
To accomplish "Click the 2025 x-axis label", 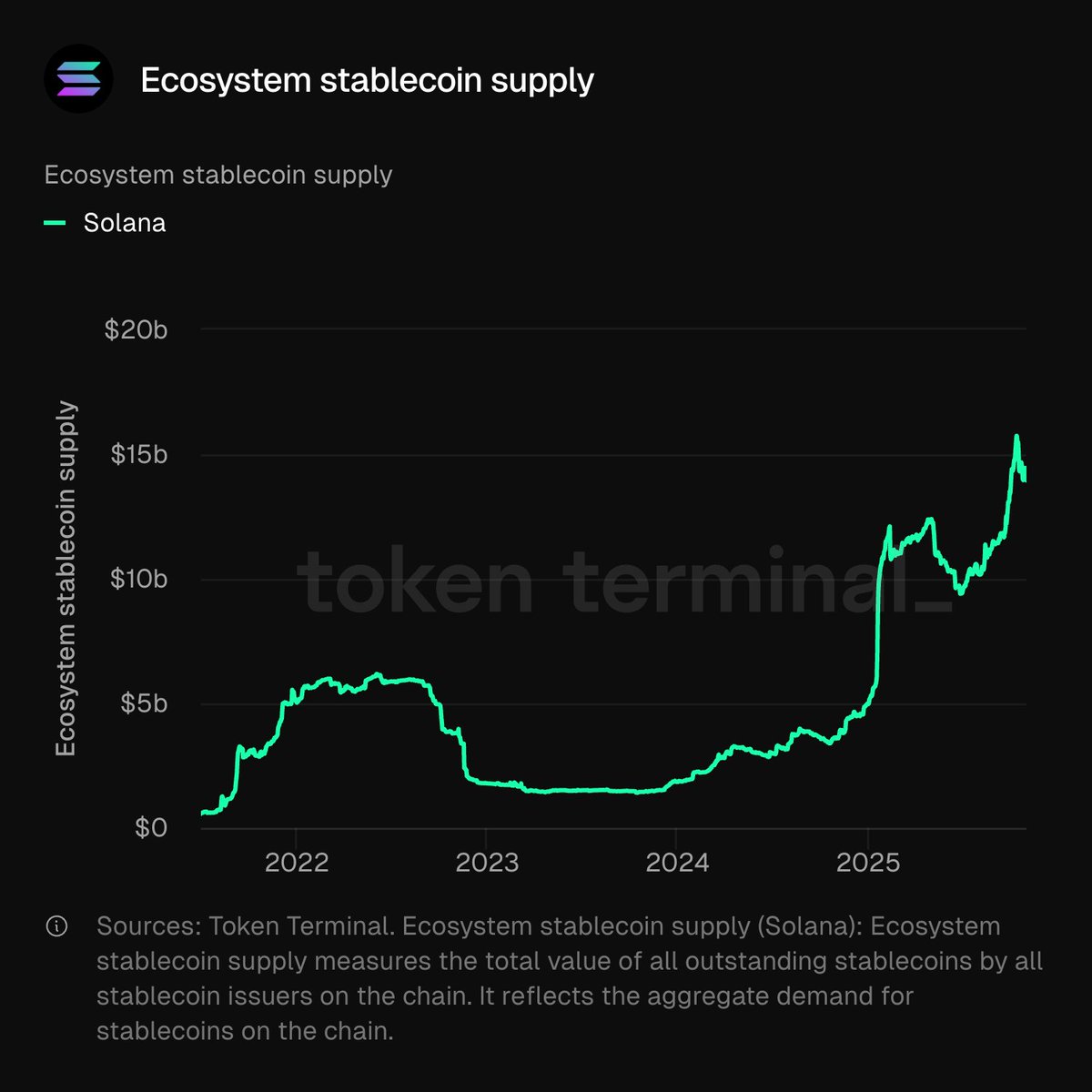I will coord(868,863).
